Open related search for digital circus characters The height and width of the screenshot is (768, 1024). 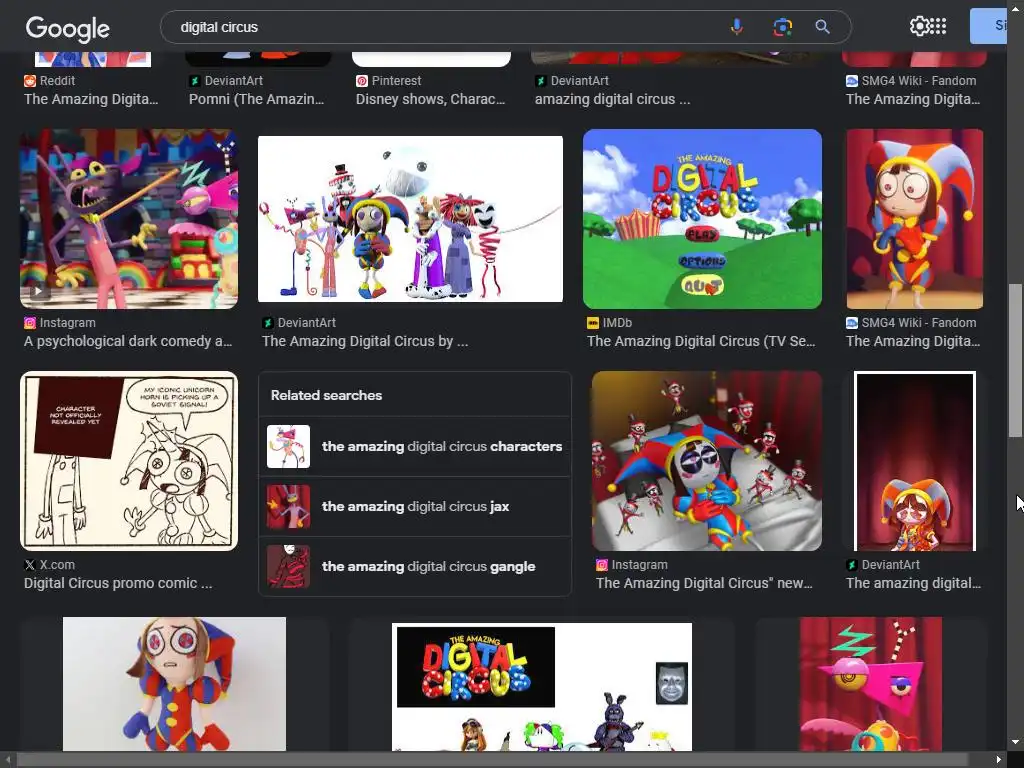[415, 447]
